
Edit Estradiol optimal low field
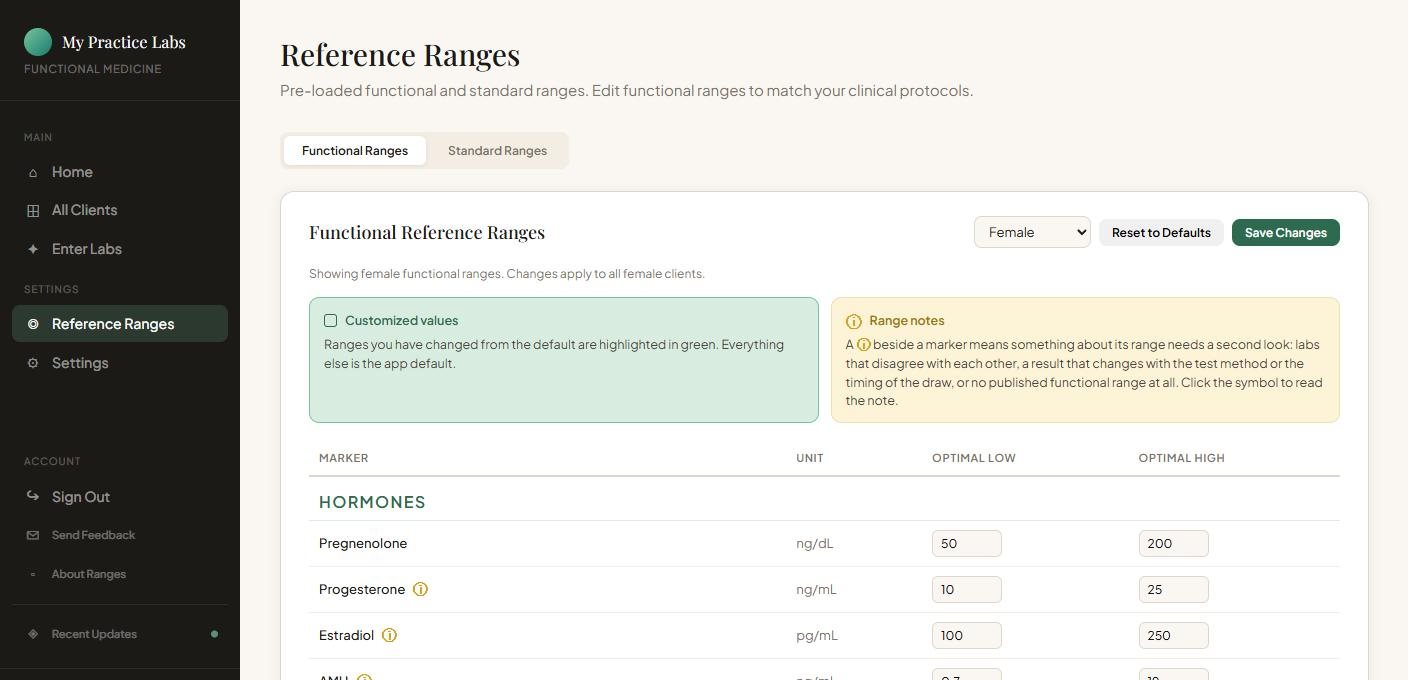(x=966, y=635)
